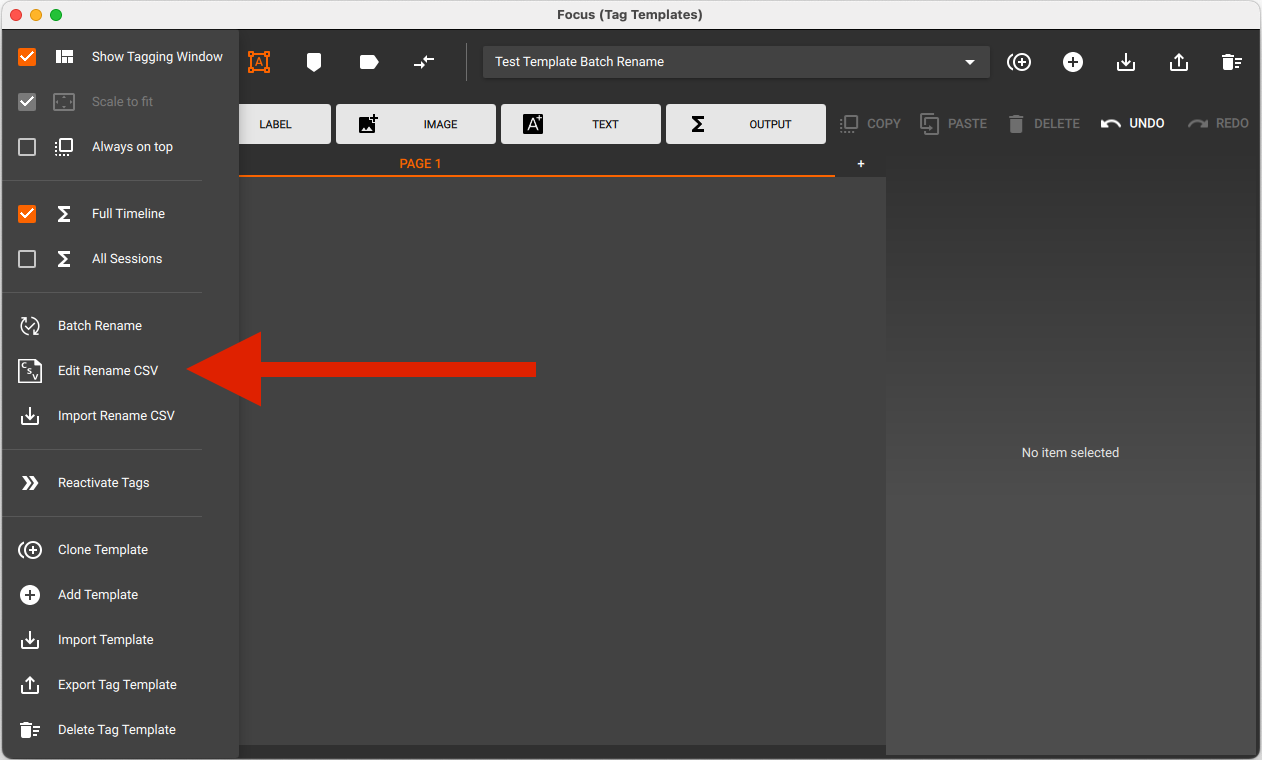Add an OUTPUT element
Image resolution: width=1262 pixels, height=760 pixels.
pyautogui.click(x=746, y=124)
